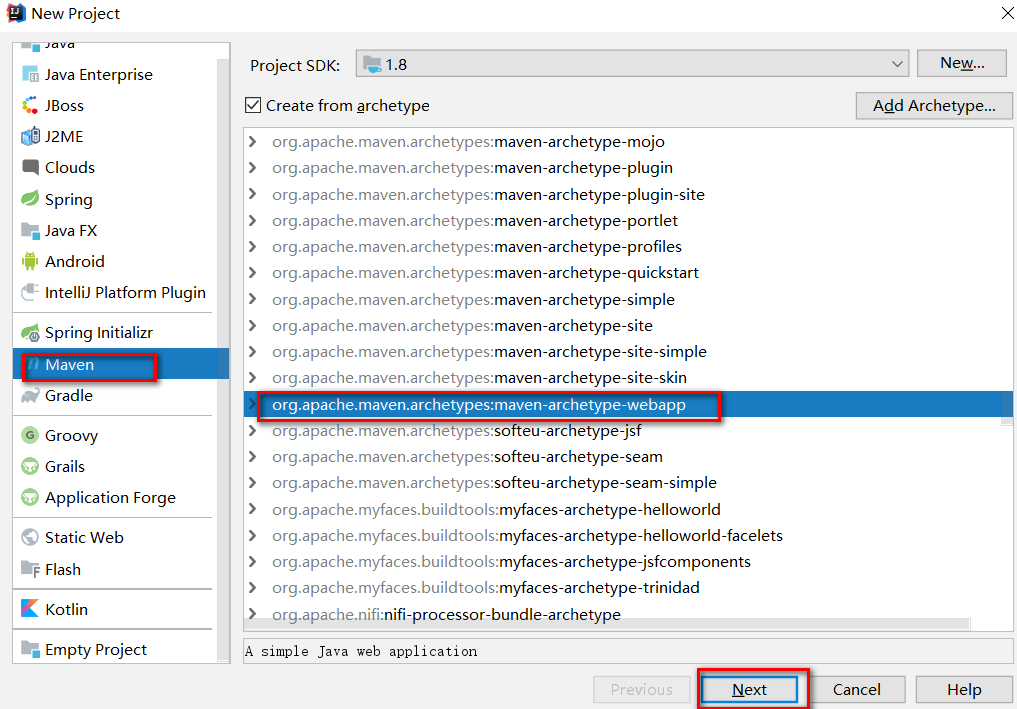
Task: Select the Static Web project type
Action: coord(115,537)
